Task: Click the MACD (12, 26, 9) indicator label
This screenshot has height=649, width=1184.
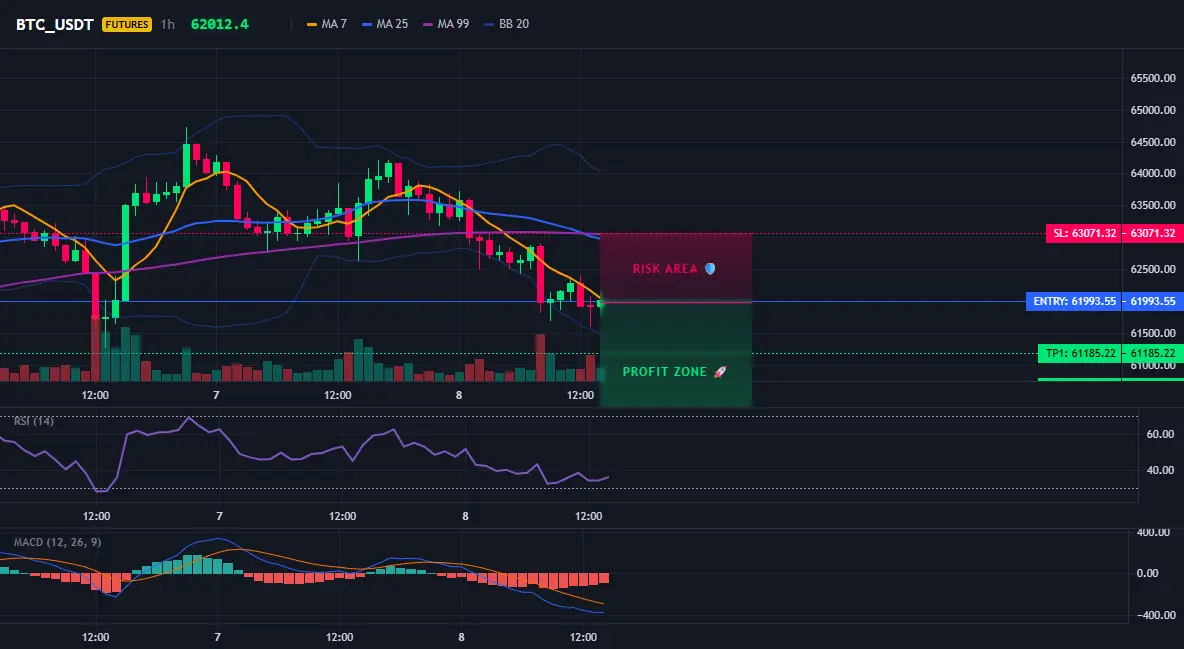Action: coord(57,542)
